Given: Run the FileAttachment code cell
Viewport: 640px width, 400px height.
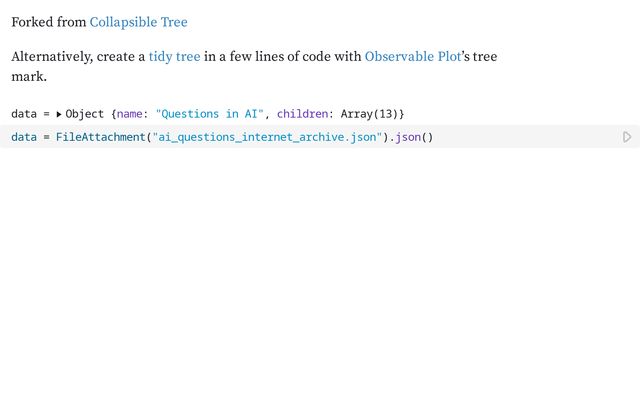Looking at the screenshot, I should coord(627,137).
